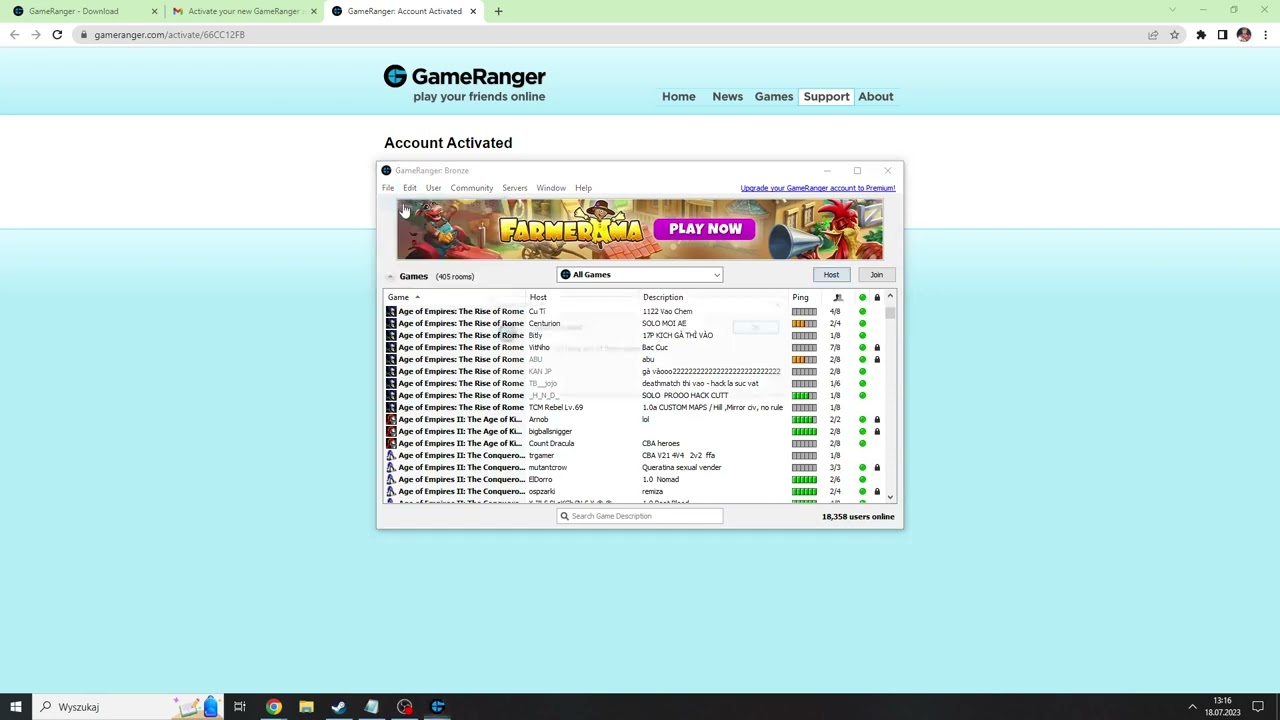The height and width of the screenshot is (720, 1280).
Task: Sort by the padlock column header
Action: [877, 297]
